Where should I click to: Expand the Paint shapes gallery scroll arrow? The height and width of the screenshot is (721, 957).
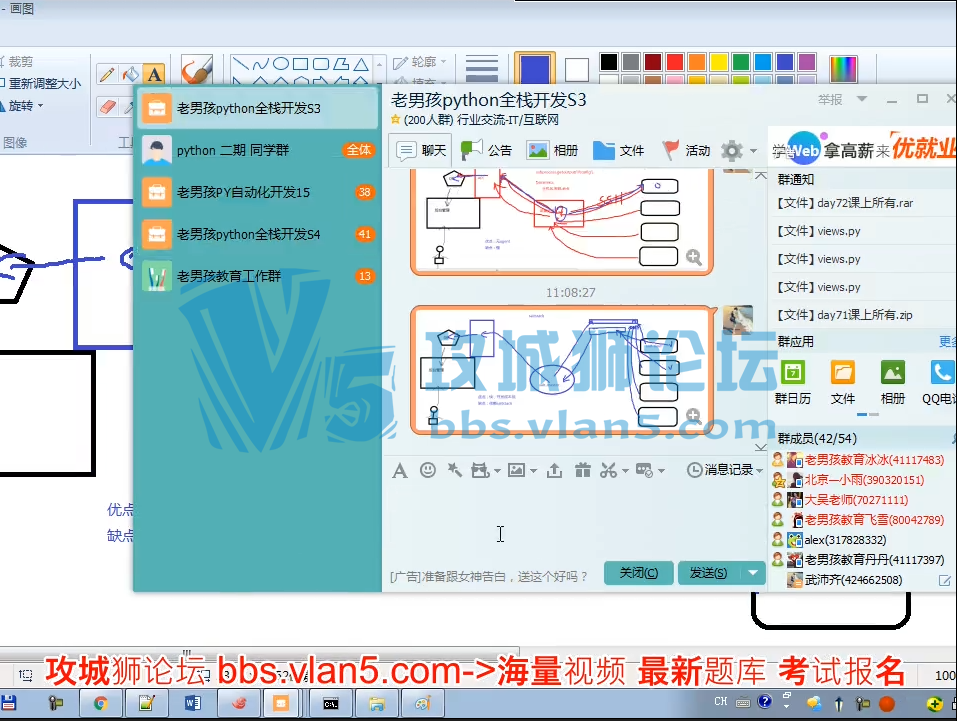(x=380, y=64)
